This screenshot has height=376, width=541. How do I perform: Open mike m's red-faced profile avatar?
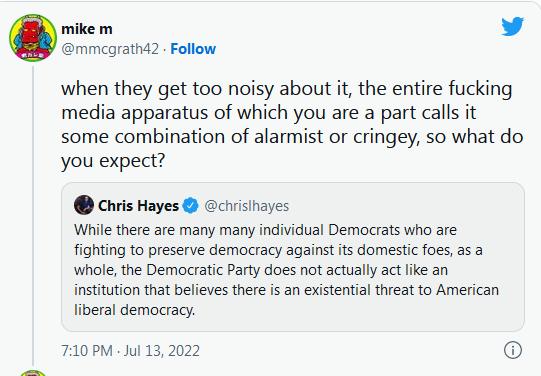pos(33,38)
